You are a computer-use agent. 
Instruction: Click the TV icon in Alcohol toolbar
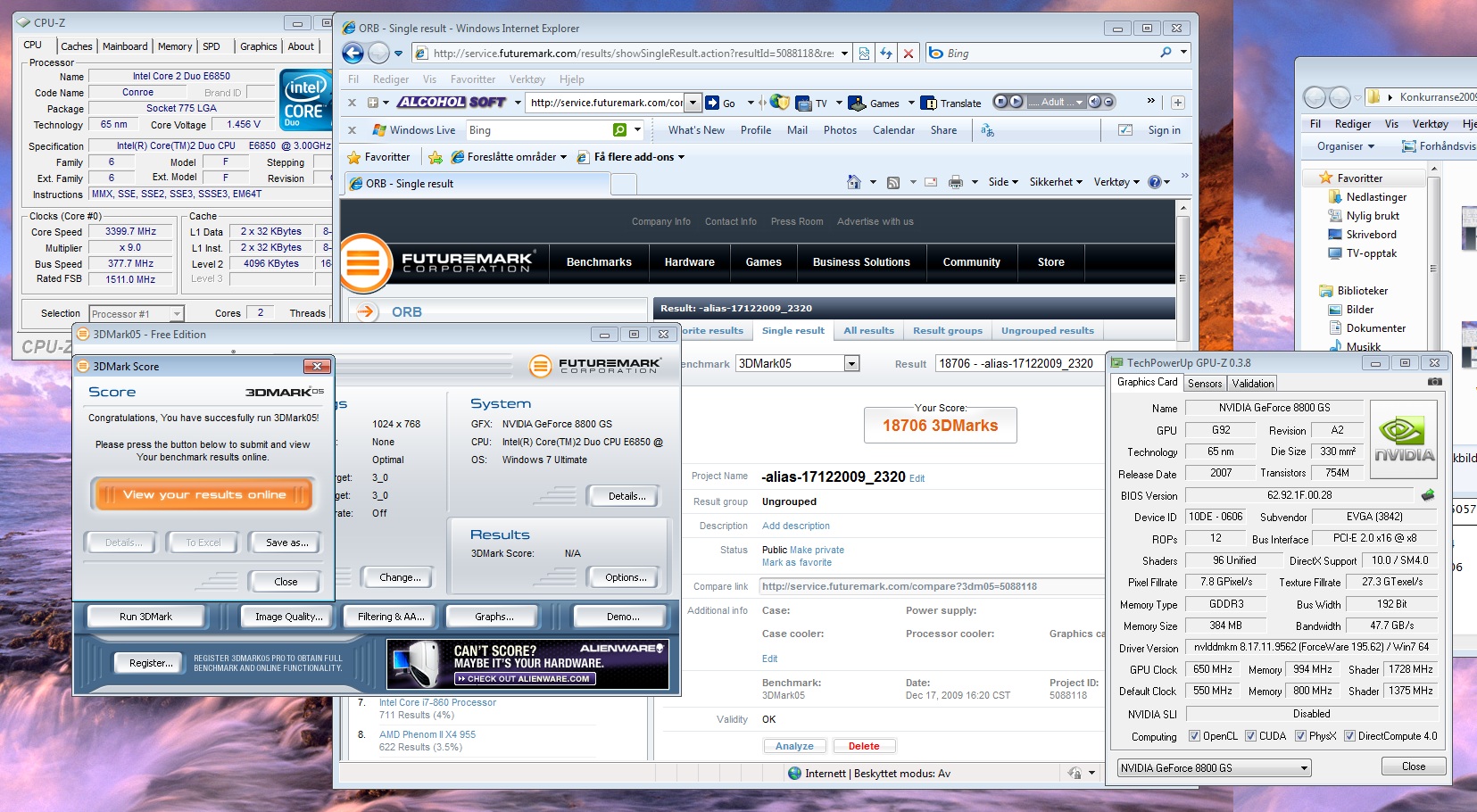coord(803,103)
